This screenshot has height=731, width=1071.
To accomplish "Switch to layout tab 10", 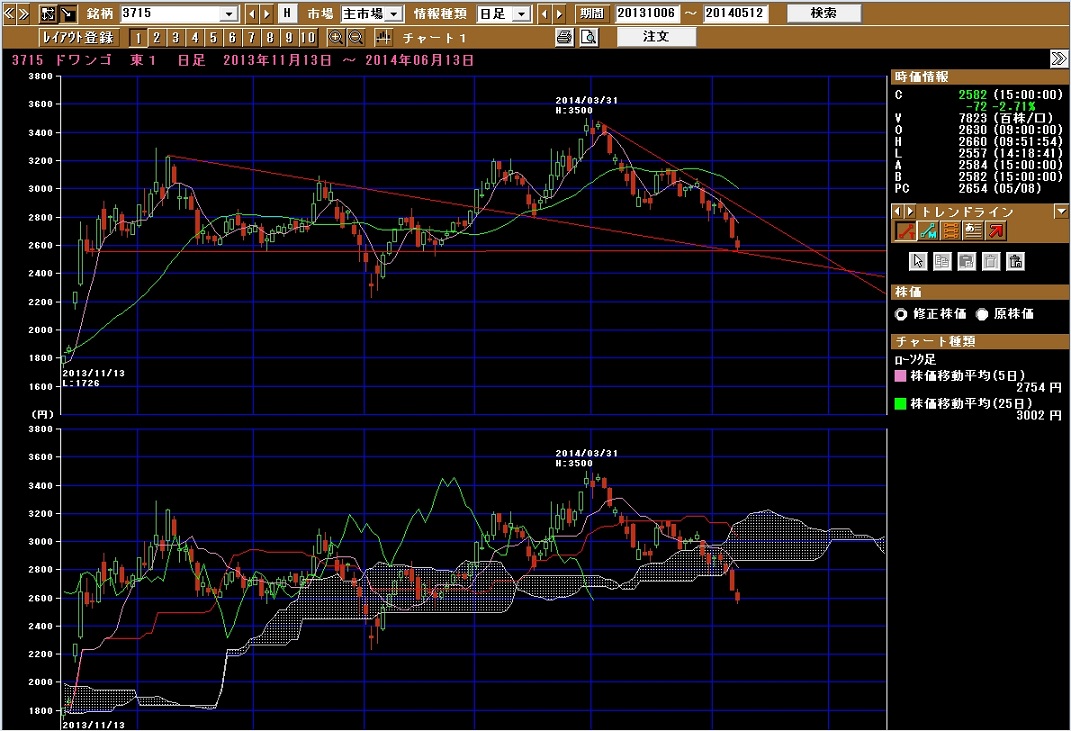I will tap(308, 38).
